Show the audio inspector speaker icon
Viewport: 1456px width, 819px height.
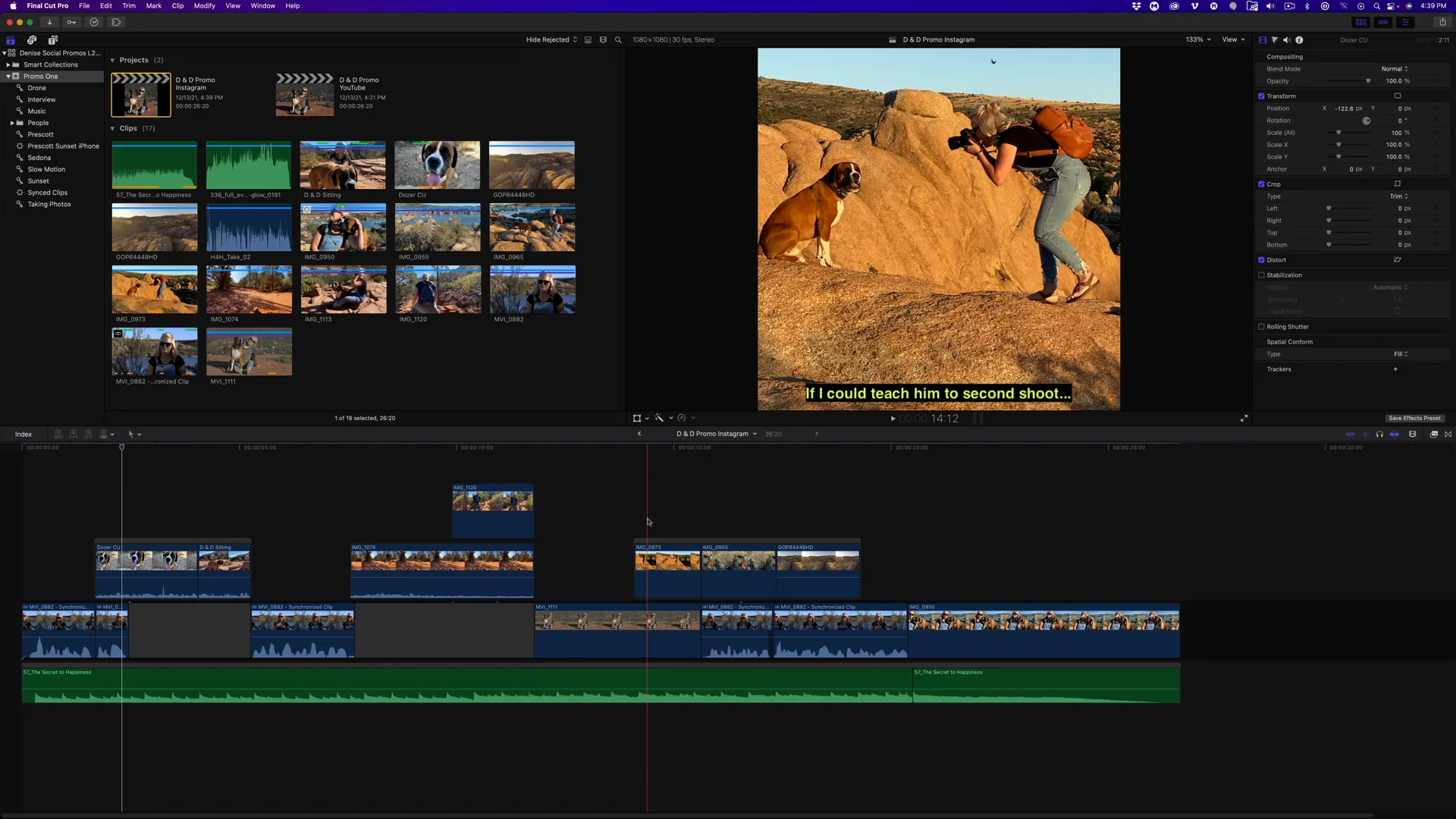1286,39
